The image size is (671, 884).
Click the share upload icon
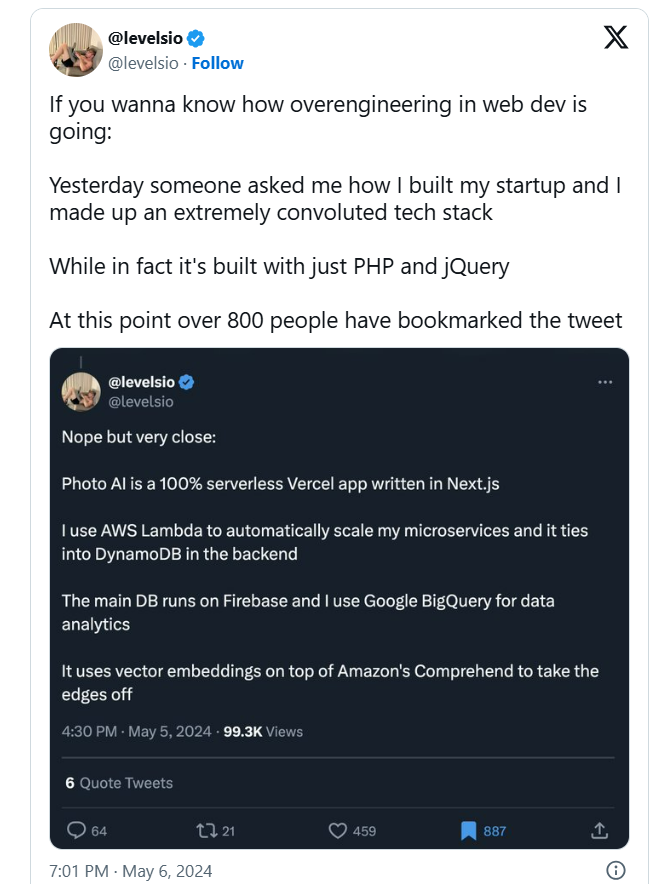click(600, 830)
